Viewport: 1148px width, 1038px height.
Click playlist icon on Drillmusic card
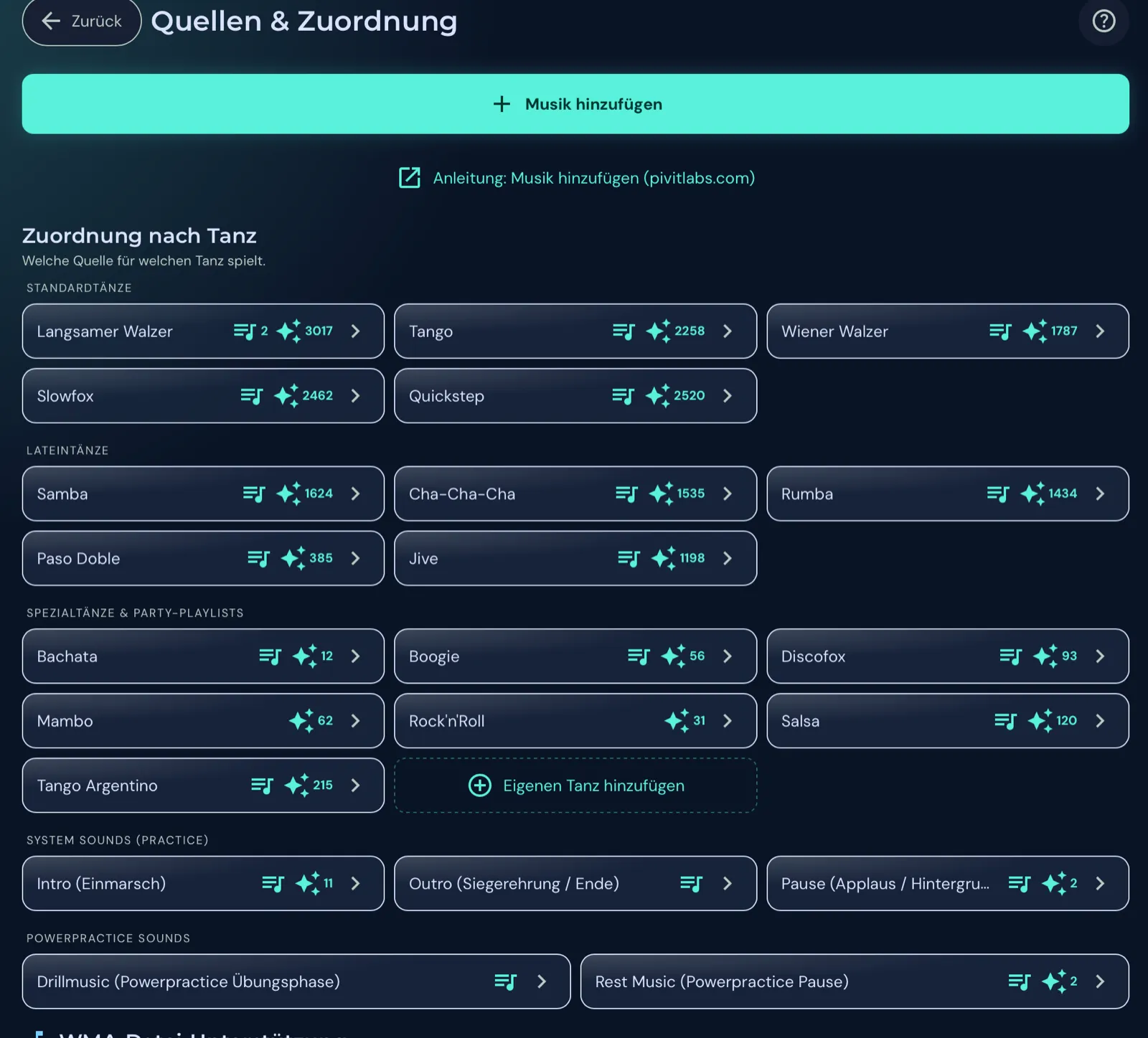(x=506, y=981)
